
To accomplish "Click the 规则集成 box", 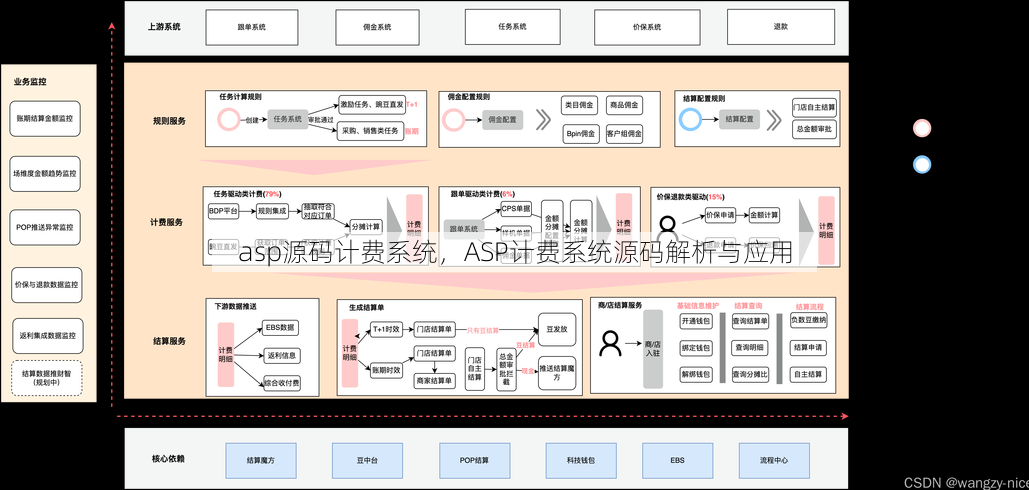I will click(273, 211).
